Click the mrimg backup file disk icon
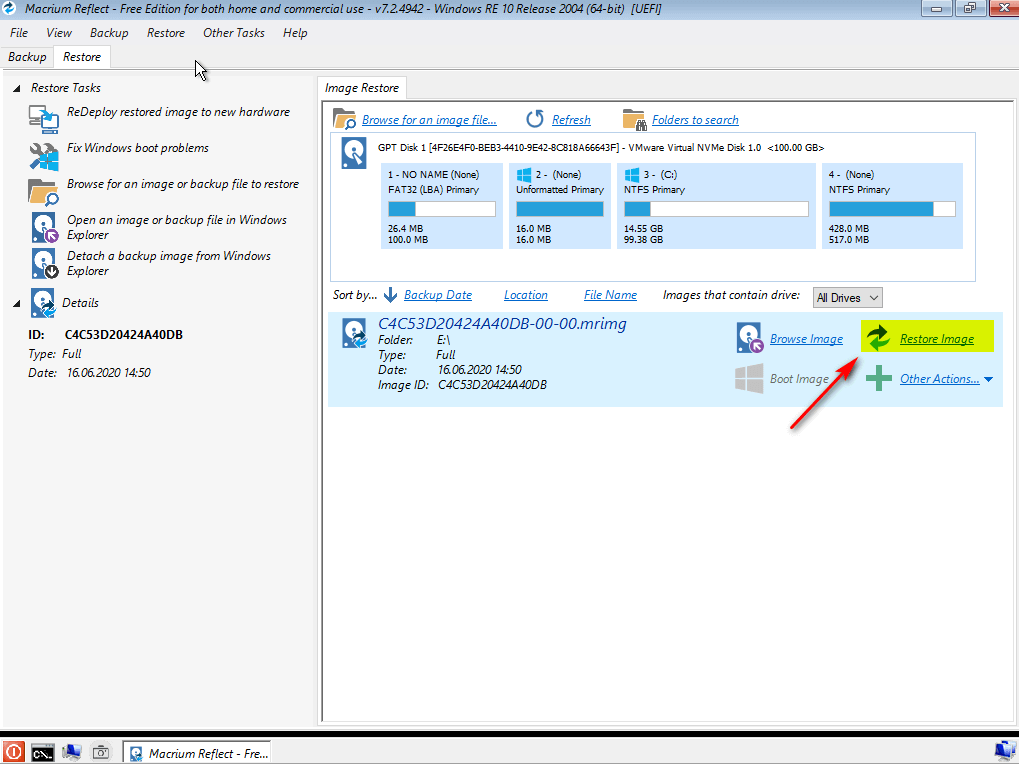Screen dimensions: 1019x764 (x=355, y=333)
